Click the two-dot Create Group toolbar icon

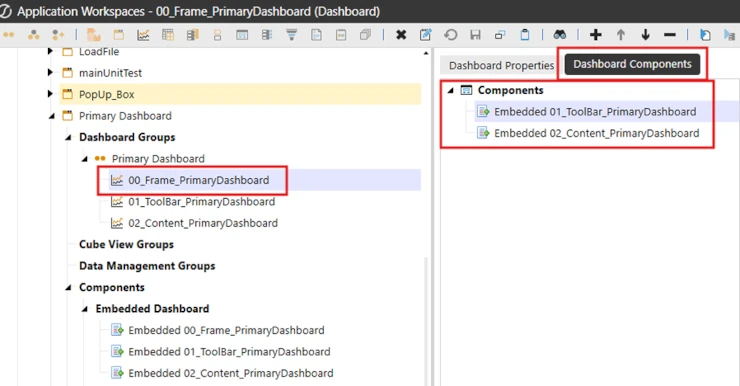(9, 35)
